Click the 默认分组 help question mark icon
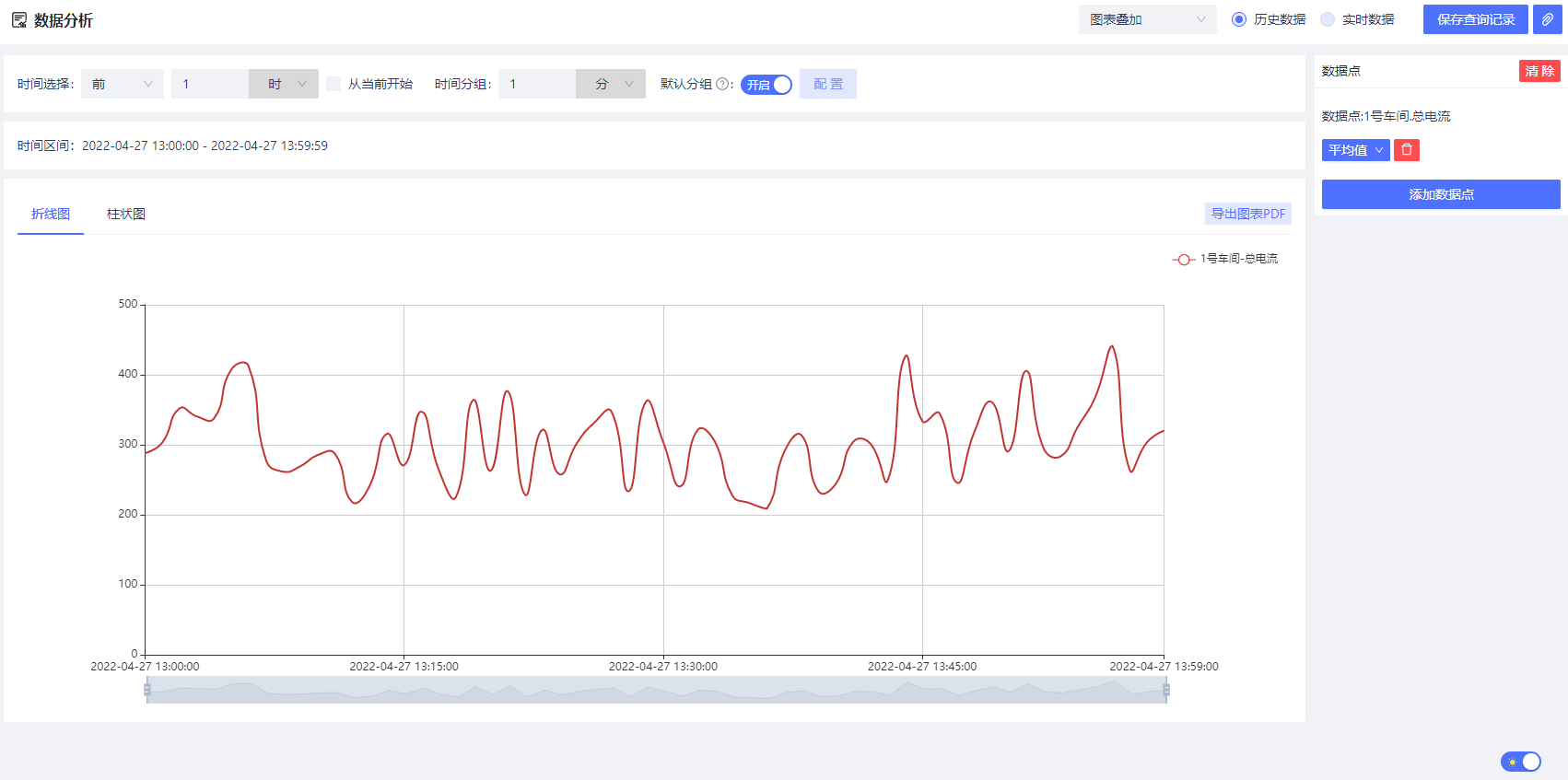 (x=722, y=84)
